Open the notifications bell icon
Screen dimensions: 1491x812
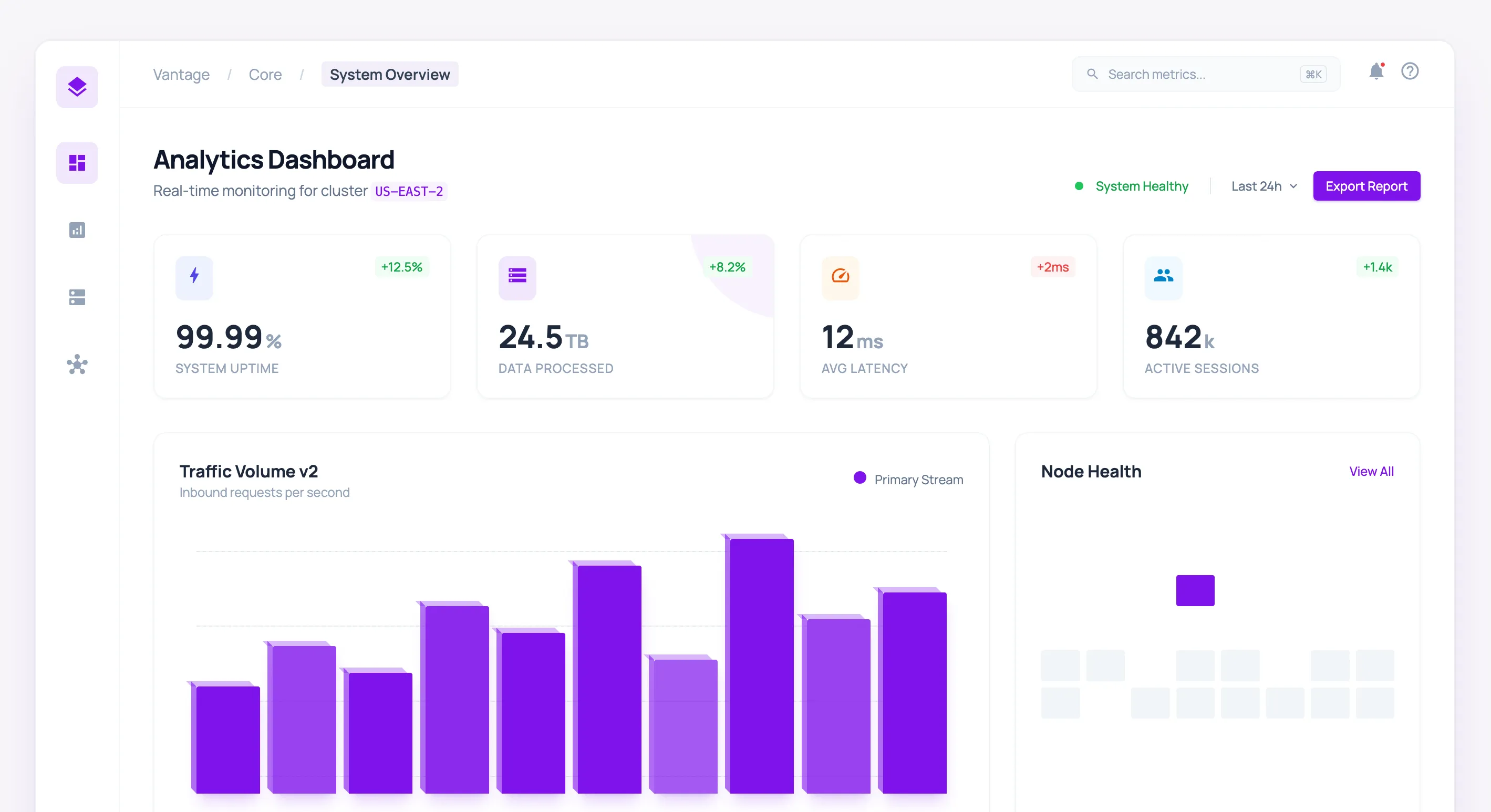[1376, 72]
